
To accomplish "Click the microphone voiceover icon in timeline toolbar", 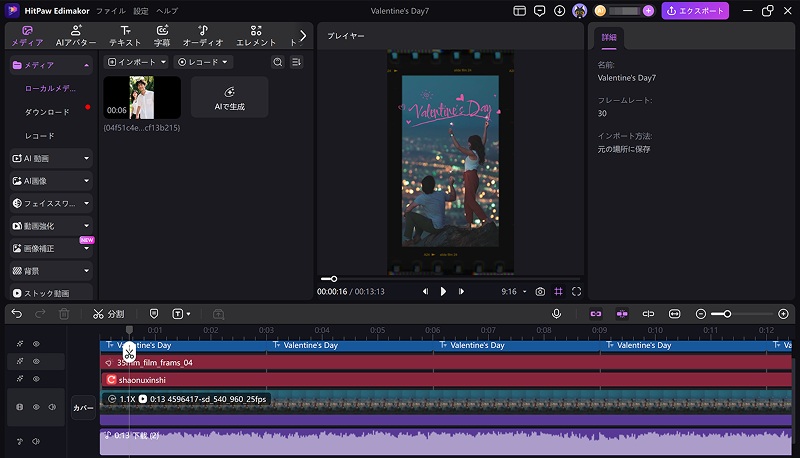I will [x=556, y=314].
